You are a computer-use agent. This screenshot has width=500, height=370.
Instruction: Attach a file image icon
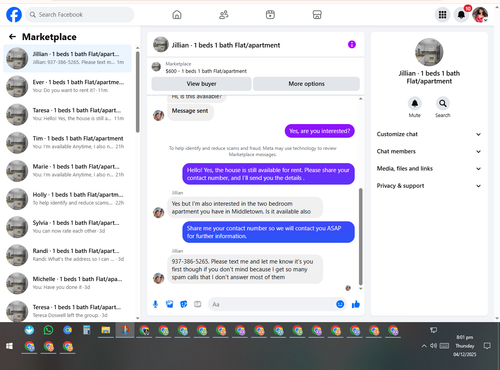click(x=170, y=304)
